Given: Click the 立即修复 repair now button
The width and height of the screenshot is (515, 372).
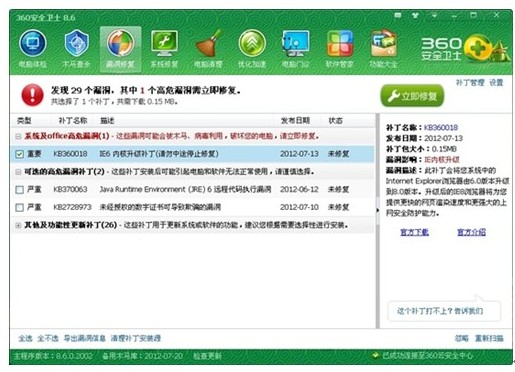Looking at the screenshot, I should tap(412, 96).
